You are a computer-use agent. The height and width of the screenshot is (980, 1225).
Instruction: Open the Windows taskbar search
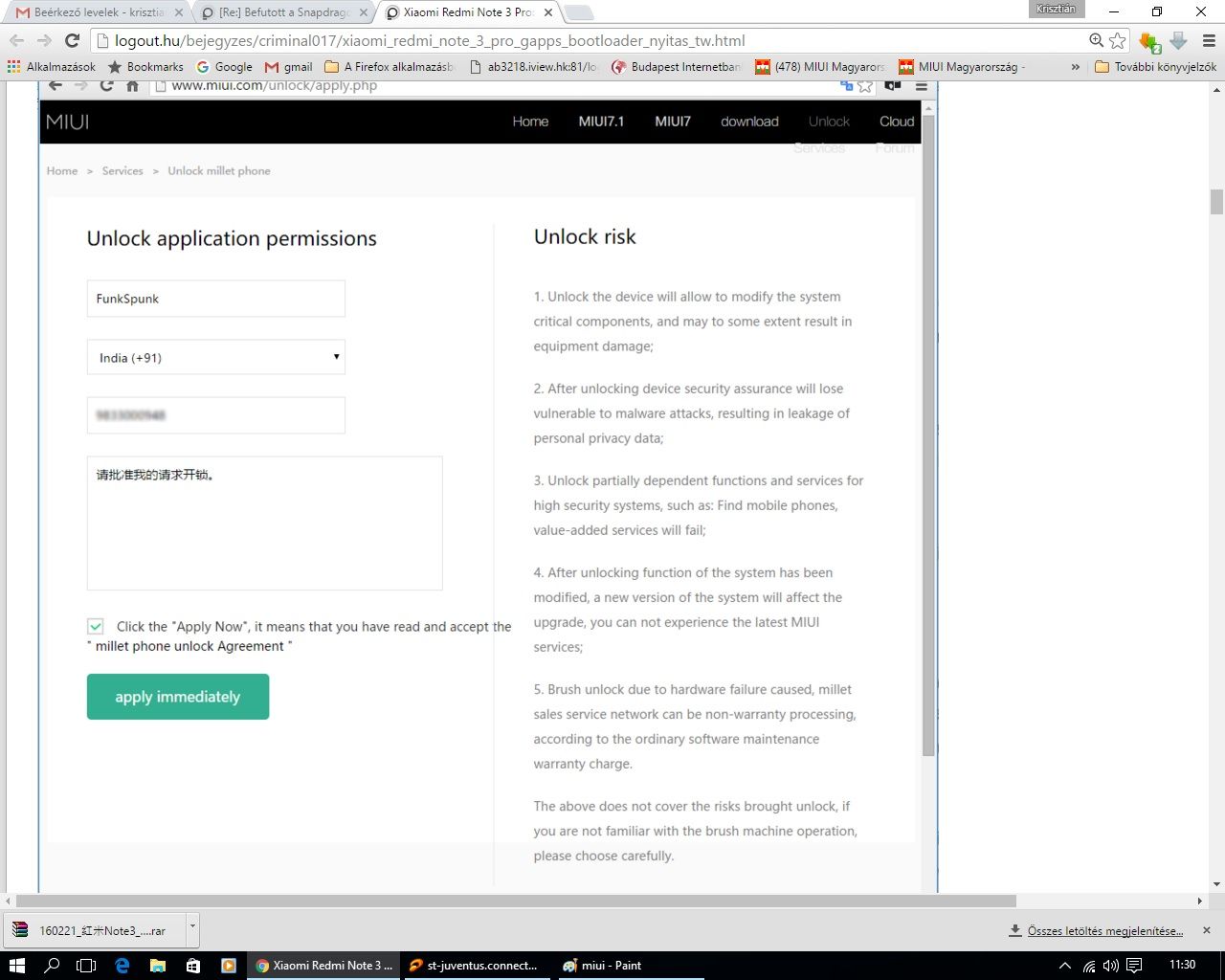[52, 965]
